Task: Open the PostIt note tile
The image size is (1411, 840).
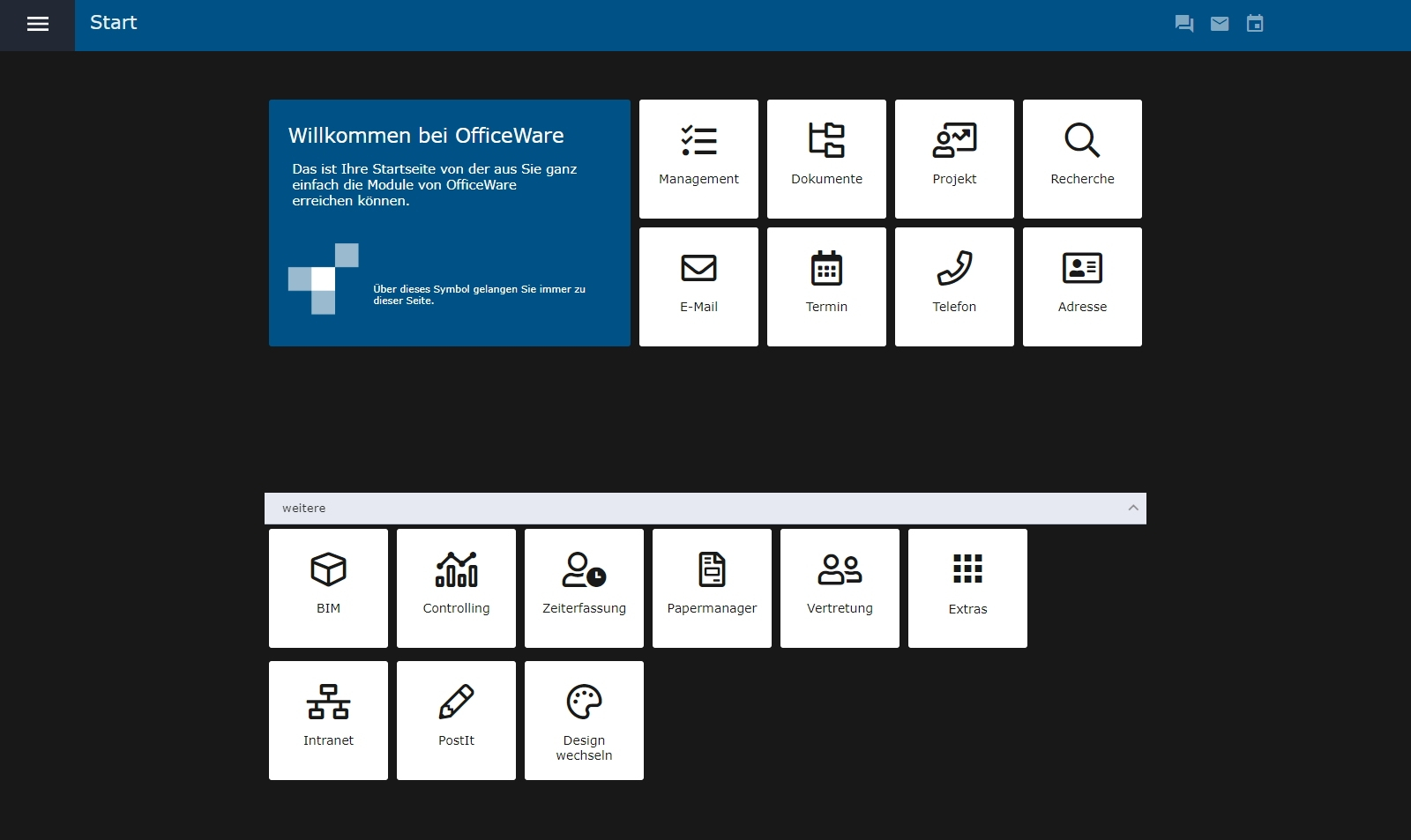Action: click(x=456, y=720)
